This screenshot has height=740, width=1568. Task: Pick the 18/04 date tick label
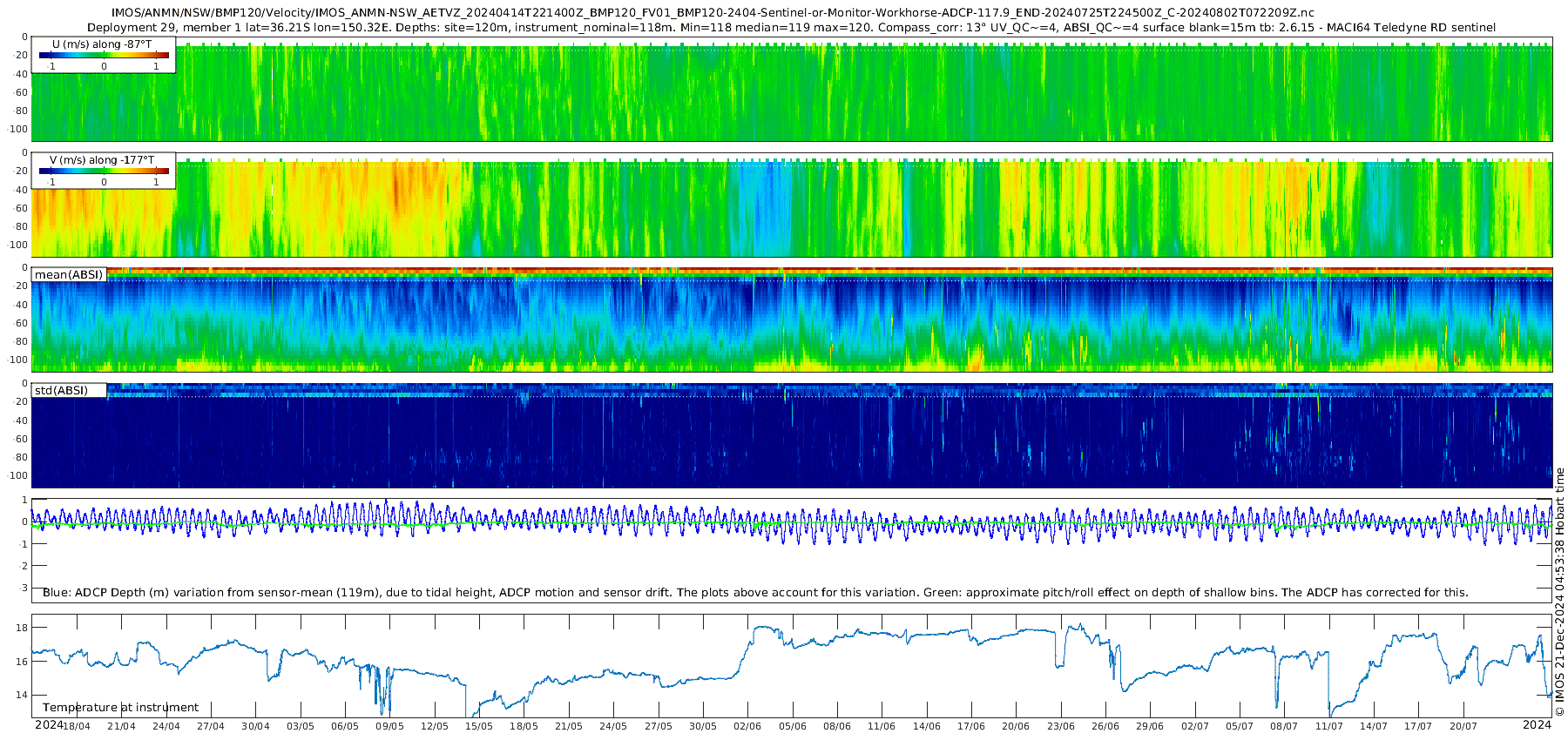76,726
